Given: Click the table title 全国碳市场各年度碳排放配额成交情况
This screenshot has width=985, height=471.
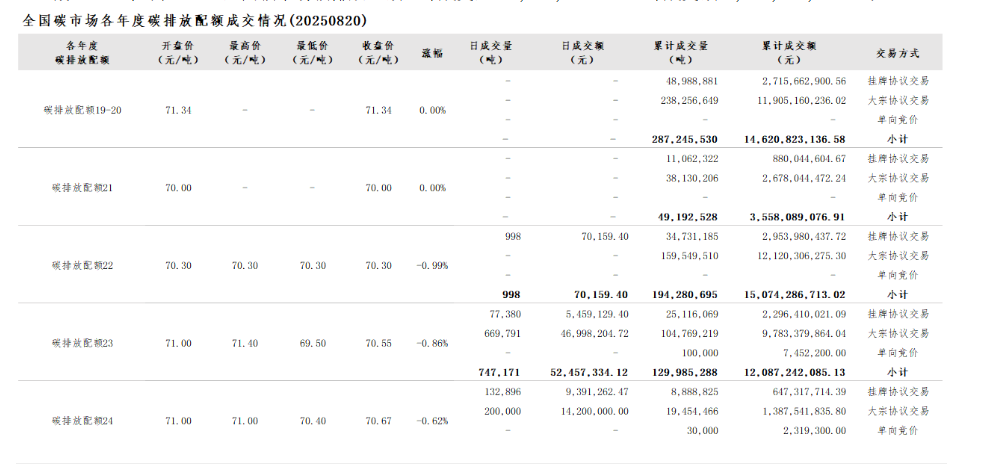Looking at the screenshot, I should point(194,20).
